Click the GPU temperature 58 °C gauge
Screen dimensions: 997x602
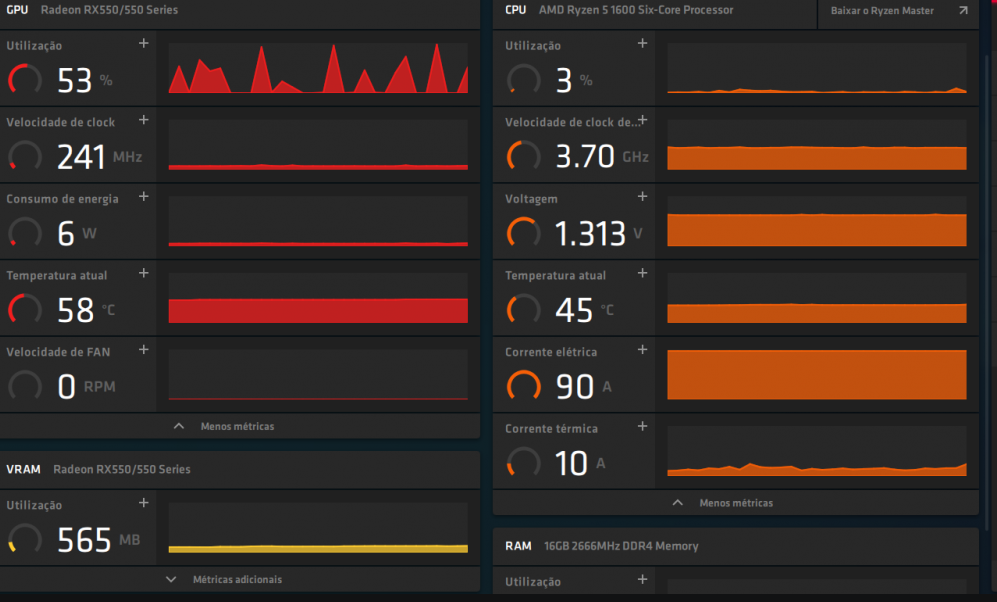point(25,310)
